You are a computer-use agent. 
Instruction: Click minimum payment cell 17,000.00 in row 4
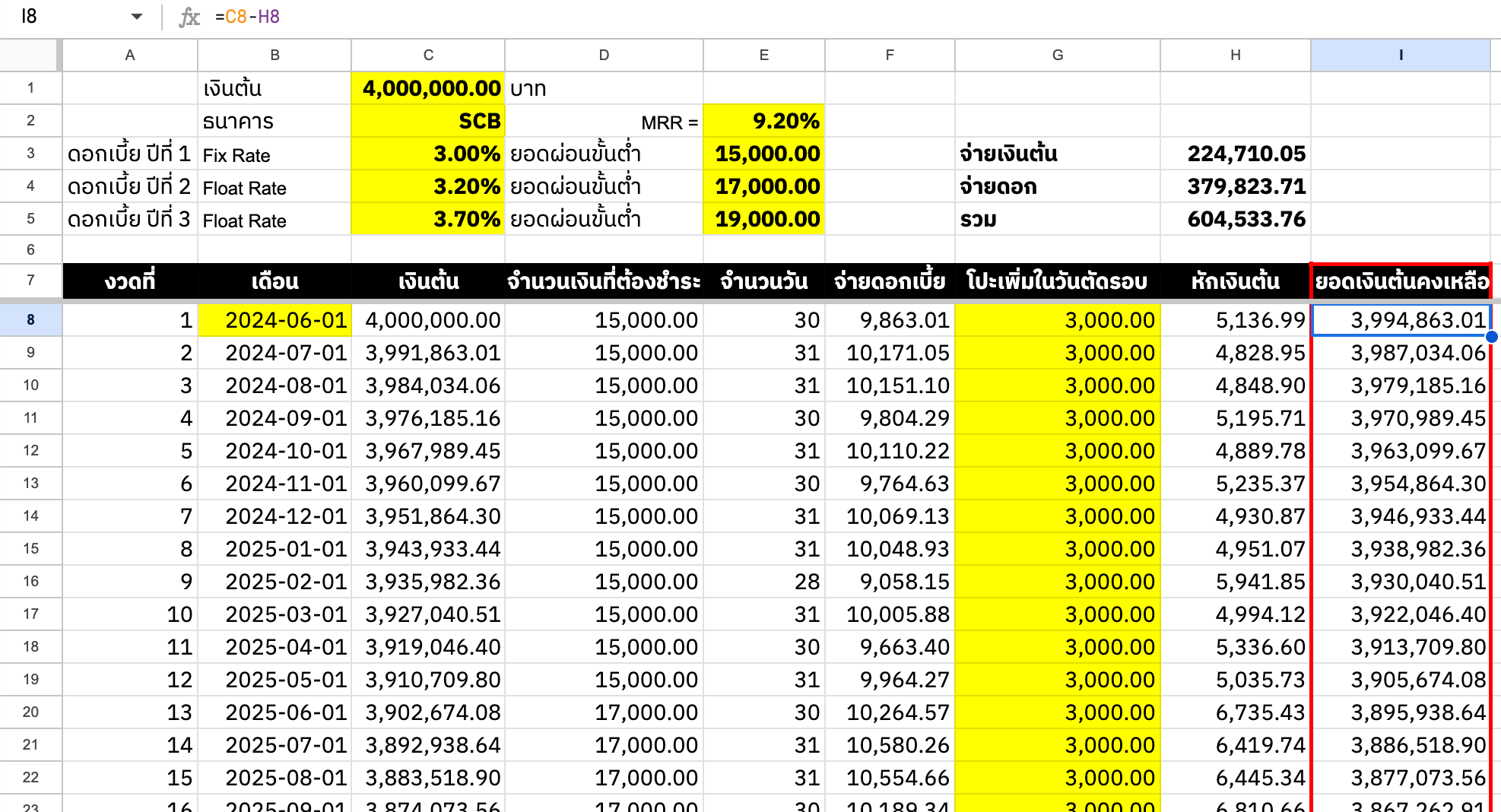tap(764, 186)
